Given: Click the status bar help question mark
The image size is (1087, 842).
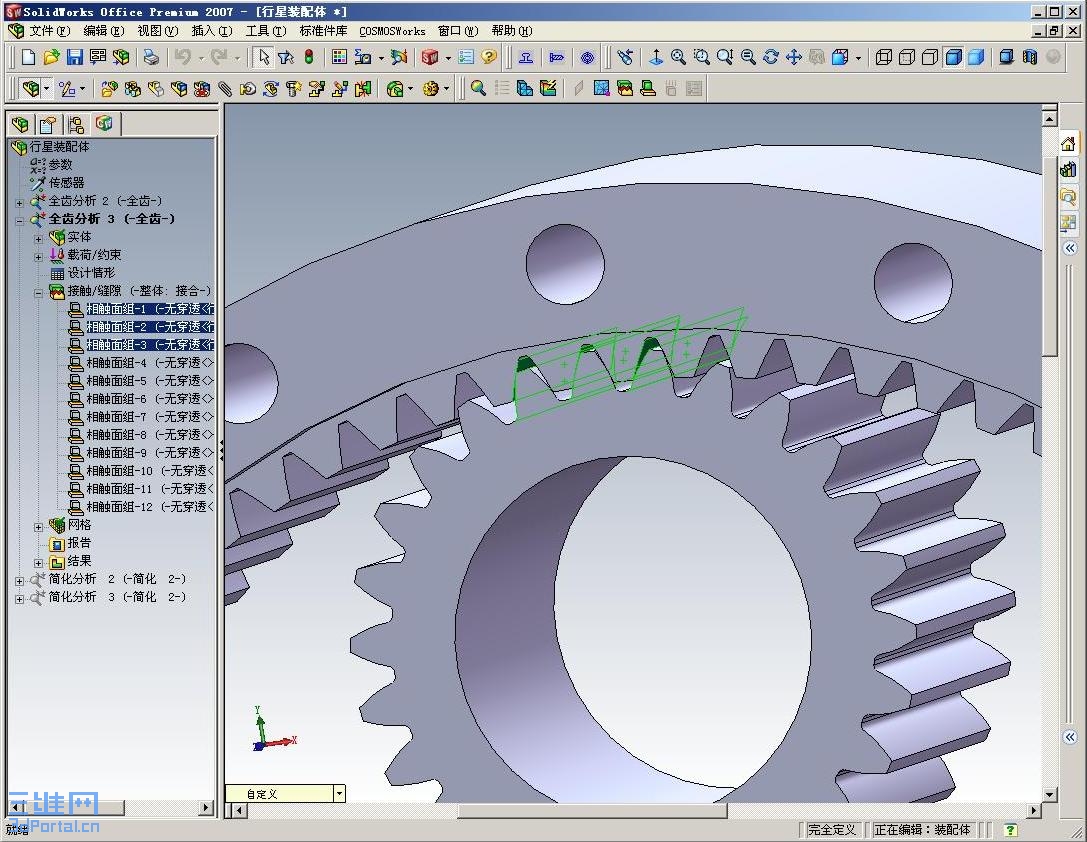Looking at the screenshot, I should point(1010,830).
